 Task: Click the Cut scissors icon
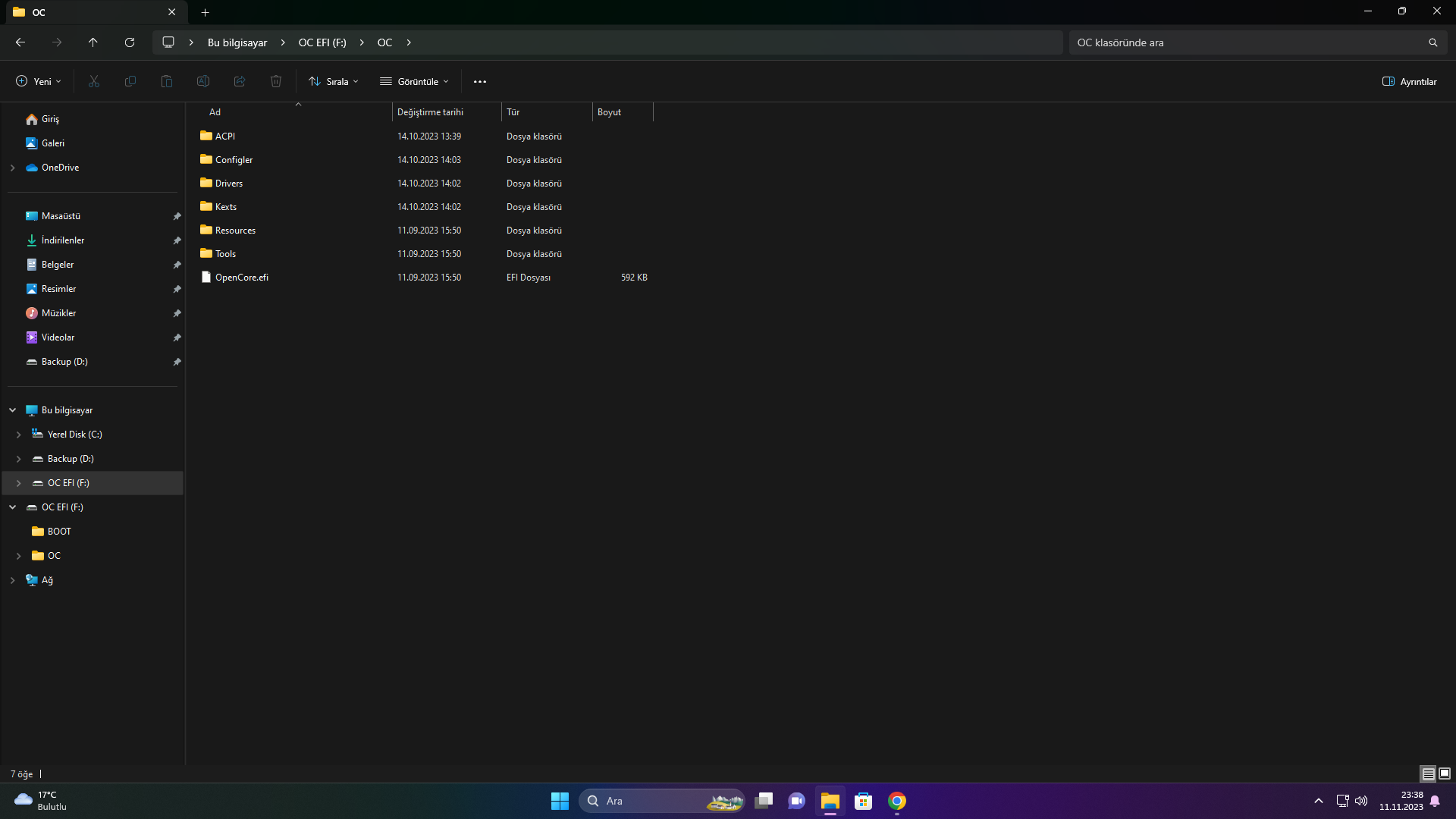click(x=94, y=81)
